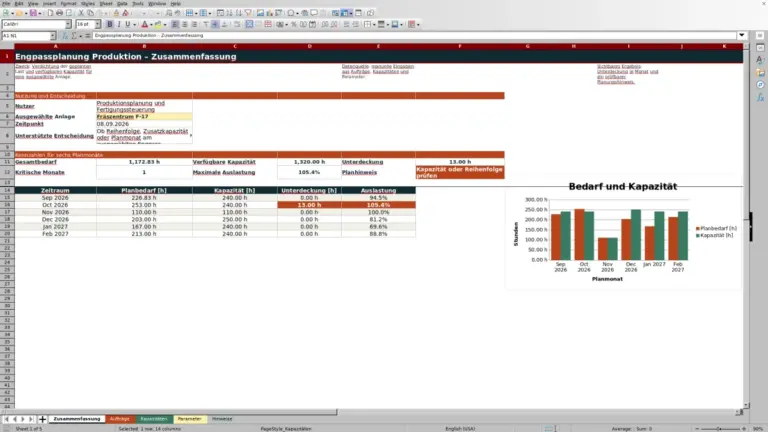Open the Sheet menu
768x432 pixels.
[105, 3]
